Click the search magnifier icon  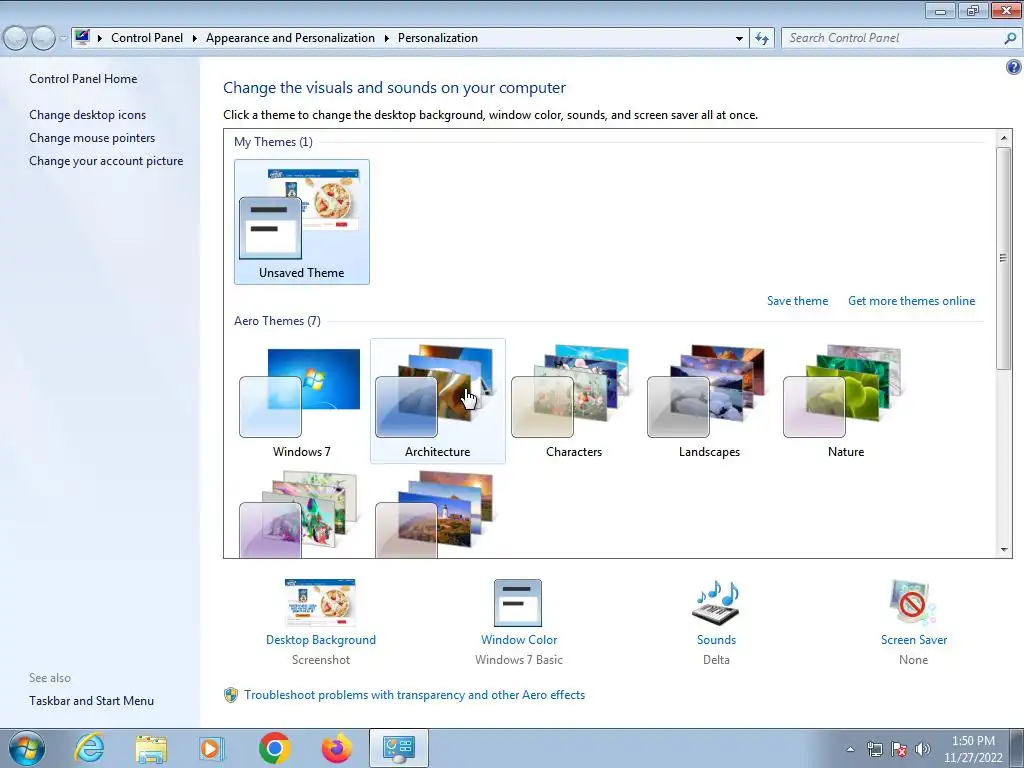pyautogui.click(x=1010, y=39)
